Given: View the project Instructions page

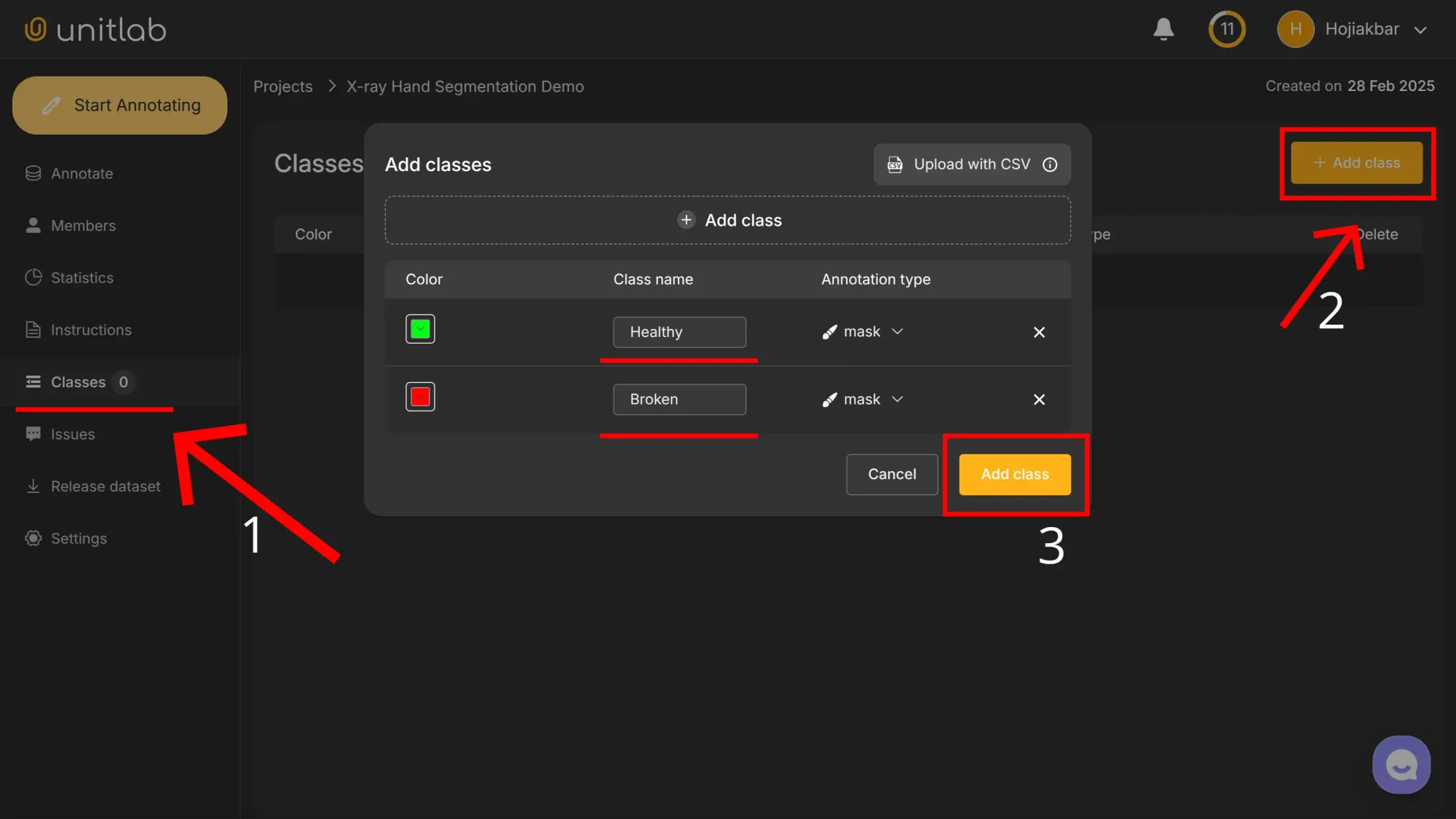Looking at the screenshot, I should [91, 330].
